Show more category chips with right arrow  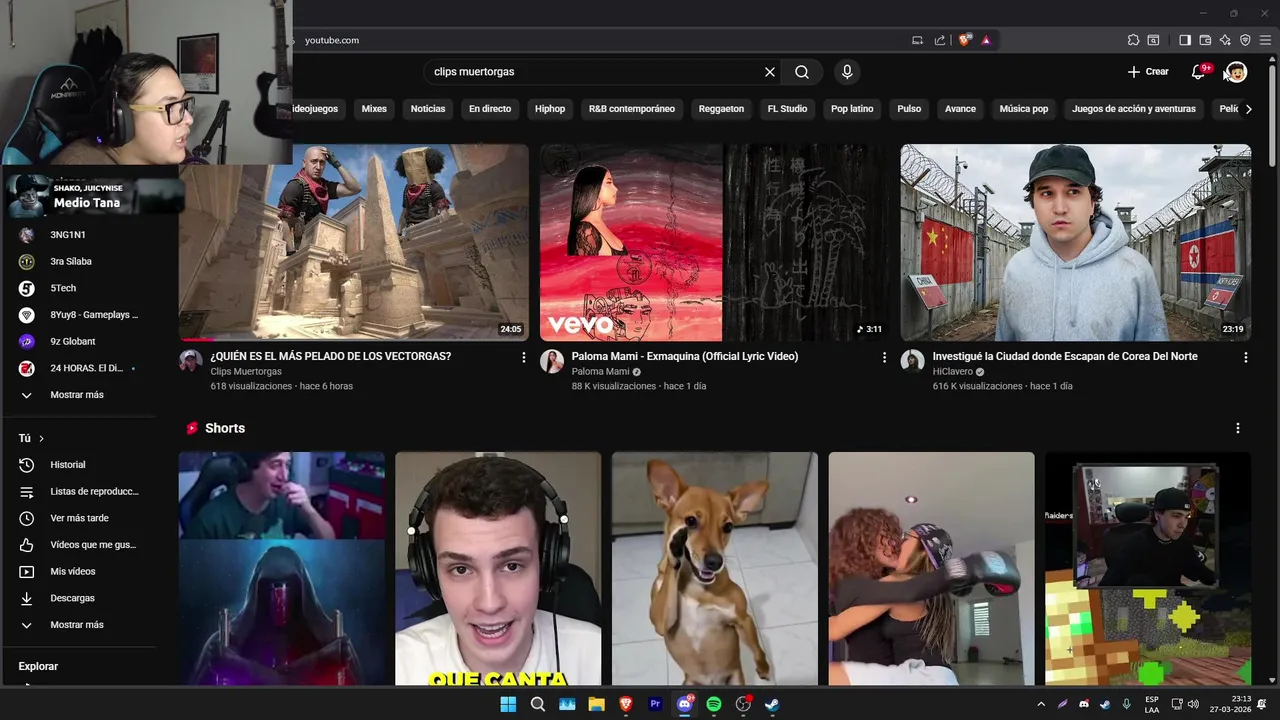point(1248,109)
